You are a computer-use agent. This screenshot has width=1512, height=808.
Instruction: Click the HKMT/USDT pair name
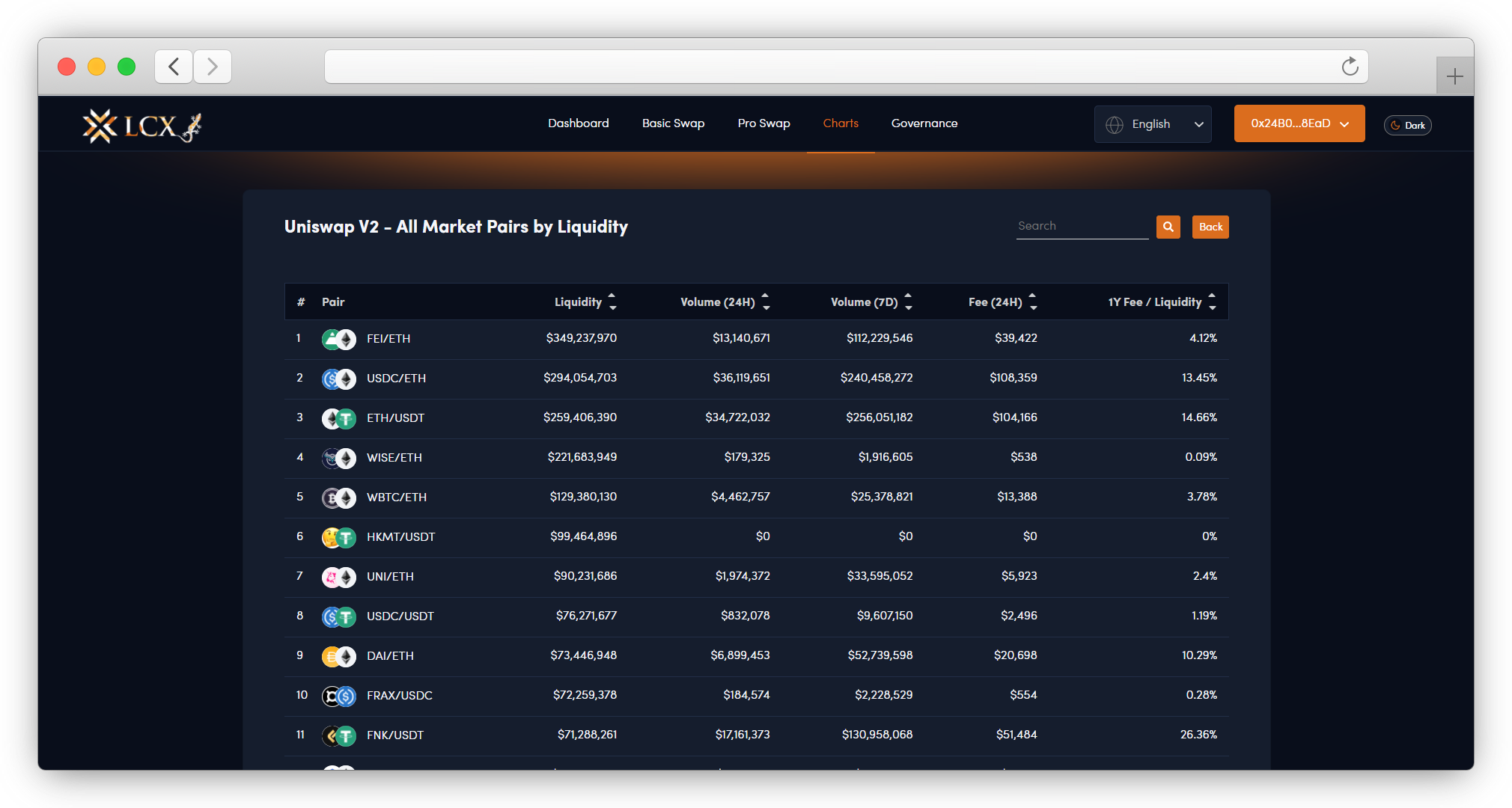(400, 537)
